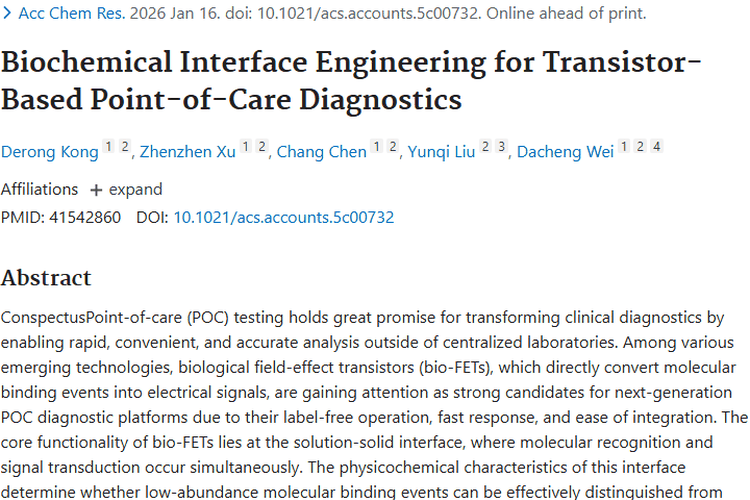Expand the Affiliations list
The height and width of the screenshot is (500, 750).
point(125,189)
